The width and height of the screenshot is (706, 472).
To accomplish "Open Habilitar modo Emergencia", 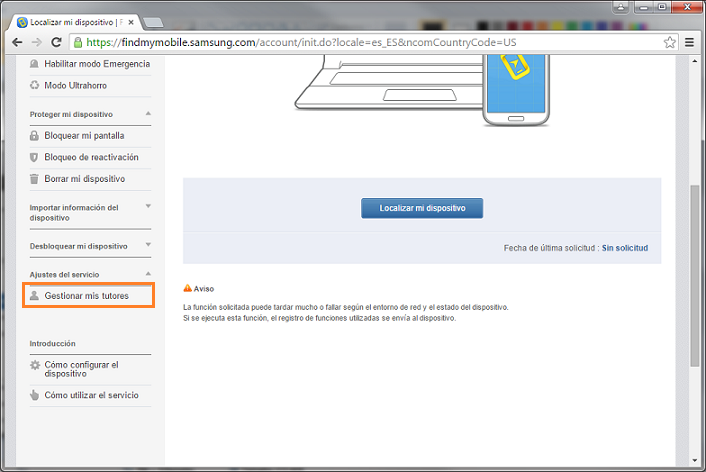I will click(x=97, y=64).
